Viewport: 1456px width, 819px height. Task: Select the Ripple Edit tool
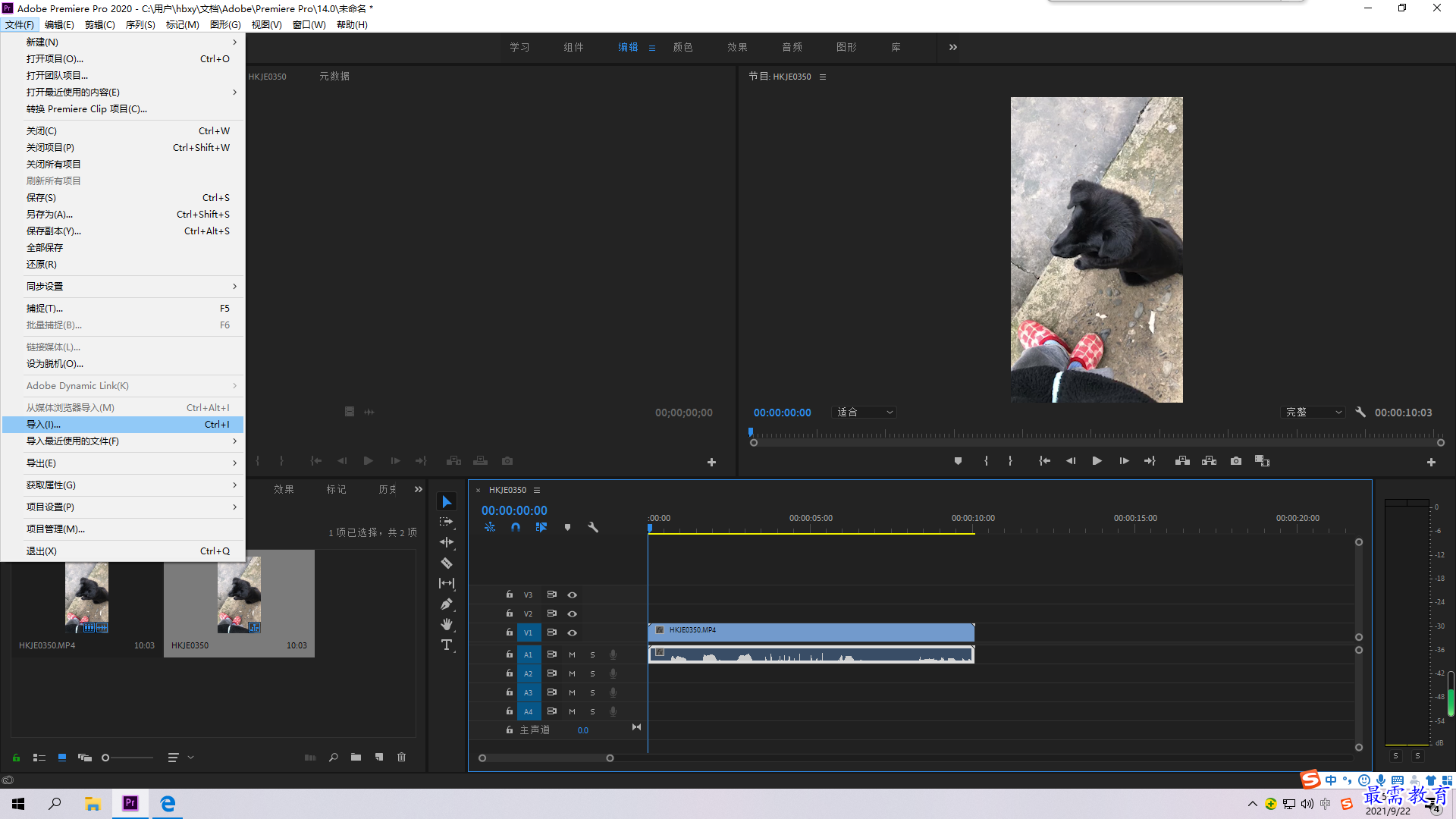click(x=447, y=542)
